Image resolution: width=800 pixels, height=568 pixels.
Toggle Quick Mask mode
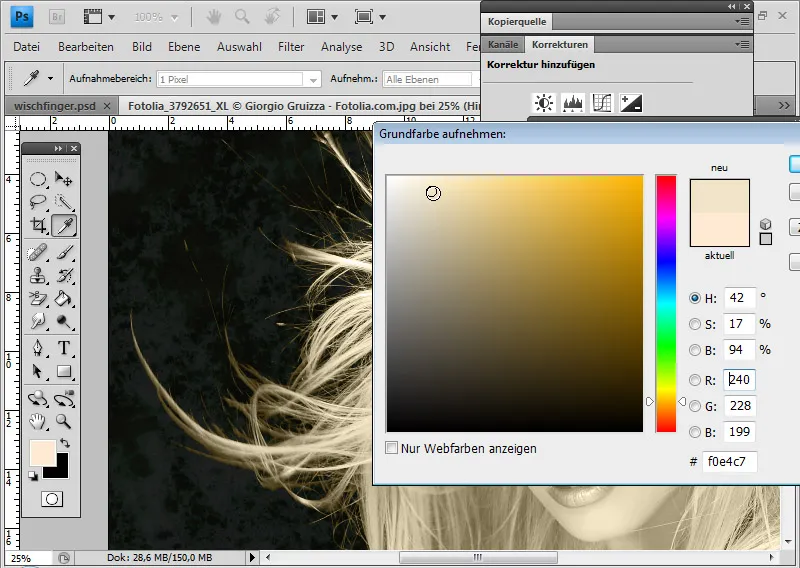52,499
